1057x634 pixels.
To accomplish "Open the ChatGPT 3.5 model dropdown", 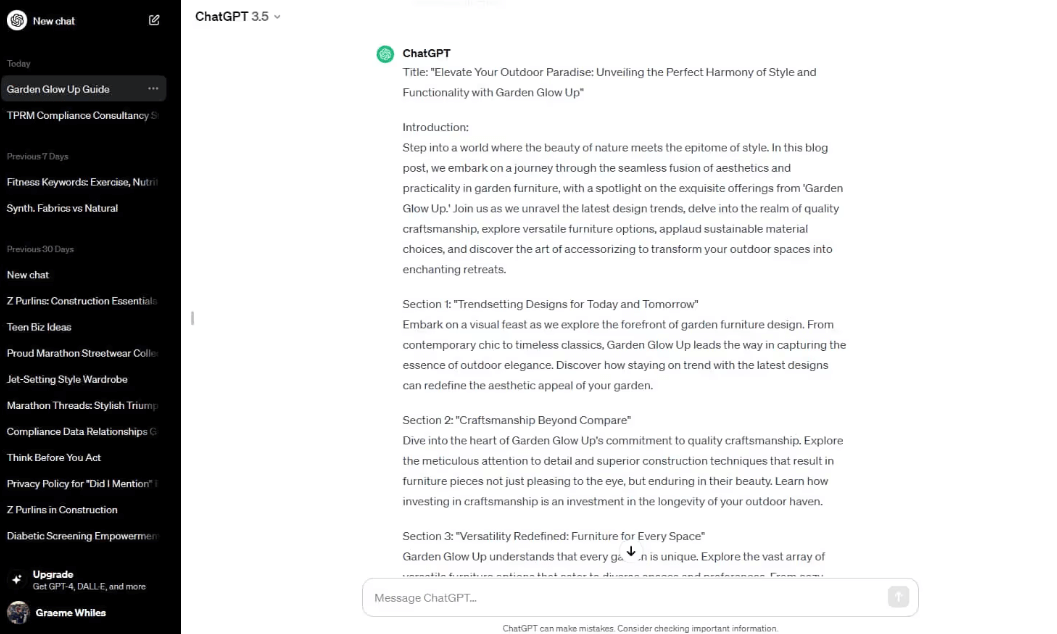I will click(237, 16).
